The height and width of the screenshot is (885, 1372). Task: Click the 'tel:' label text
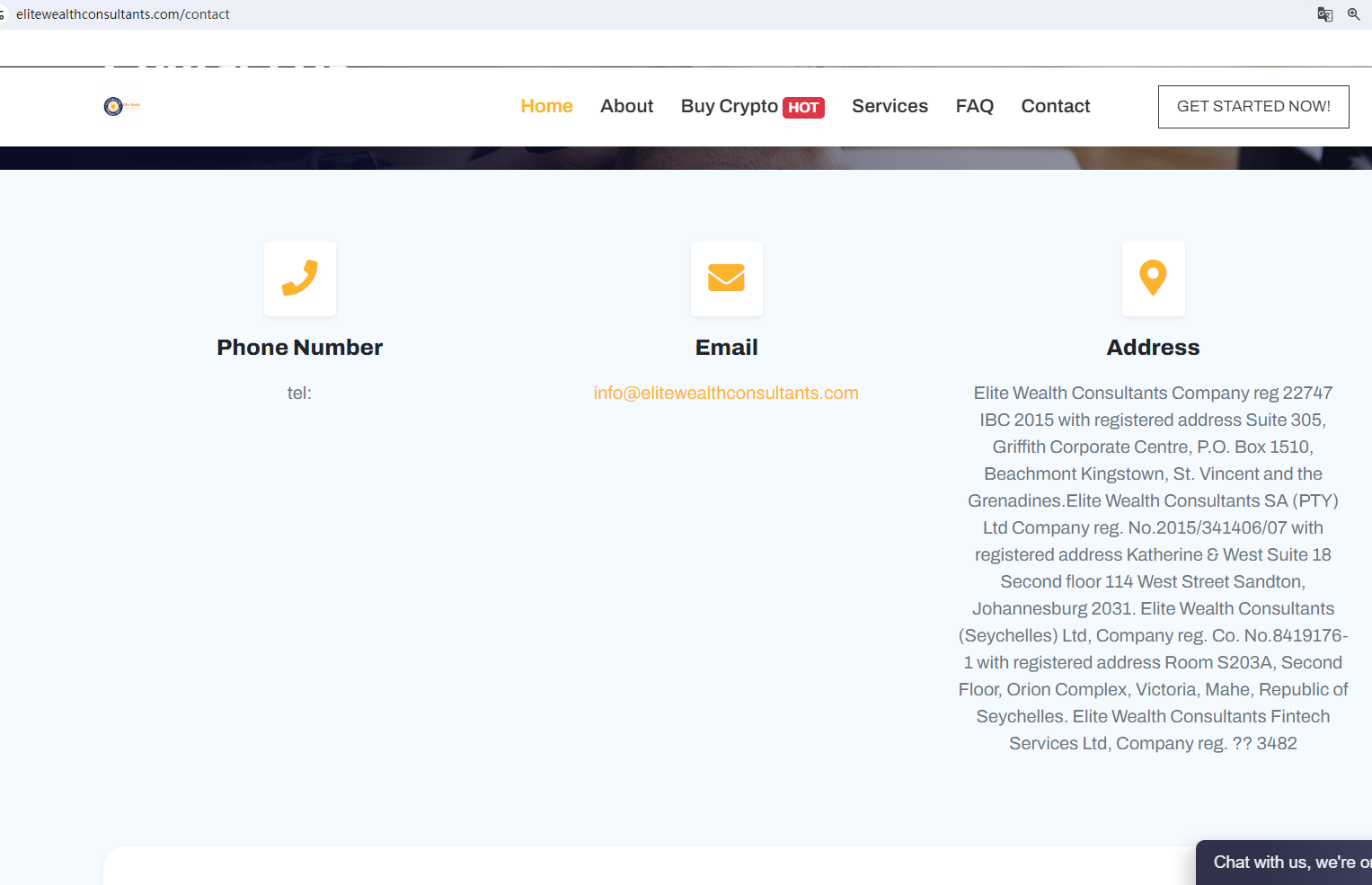299,393
